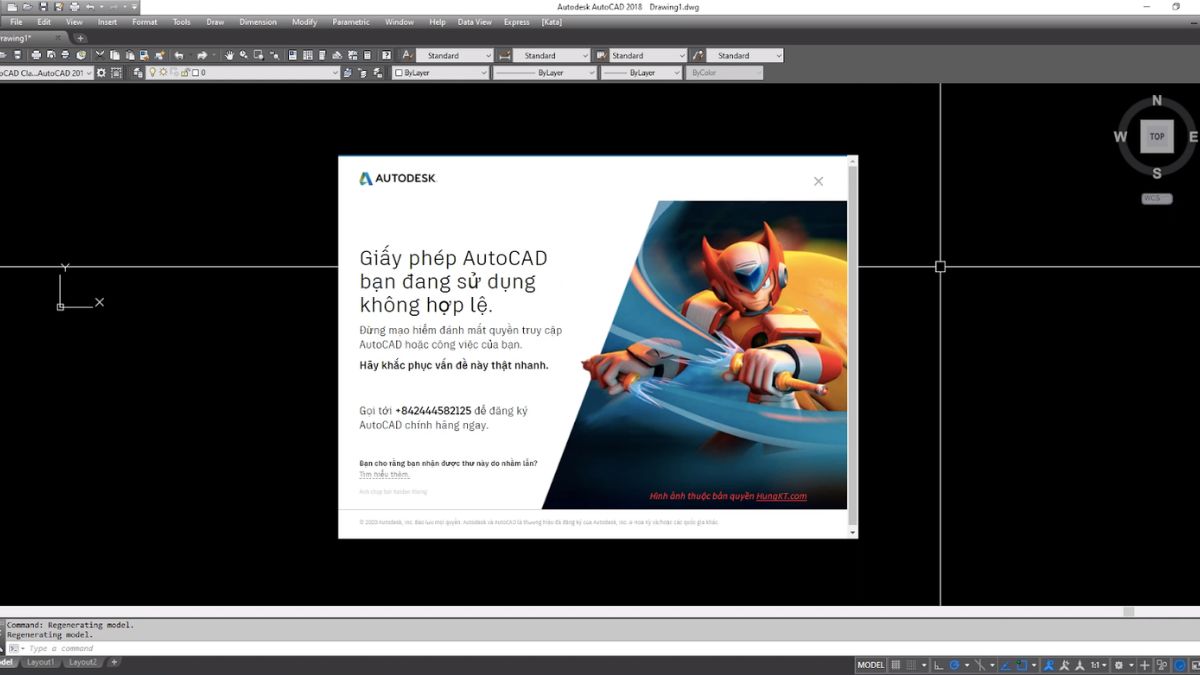This screenshot has height=675, width=1200.
Task: Click the Match Properties brush icon
Action: click(x=160, y=55)
